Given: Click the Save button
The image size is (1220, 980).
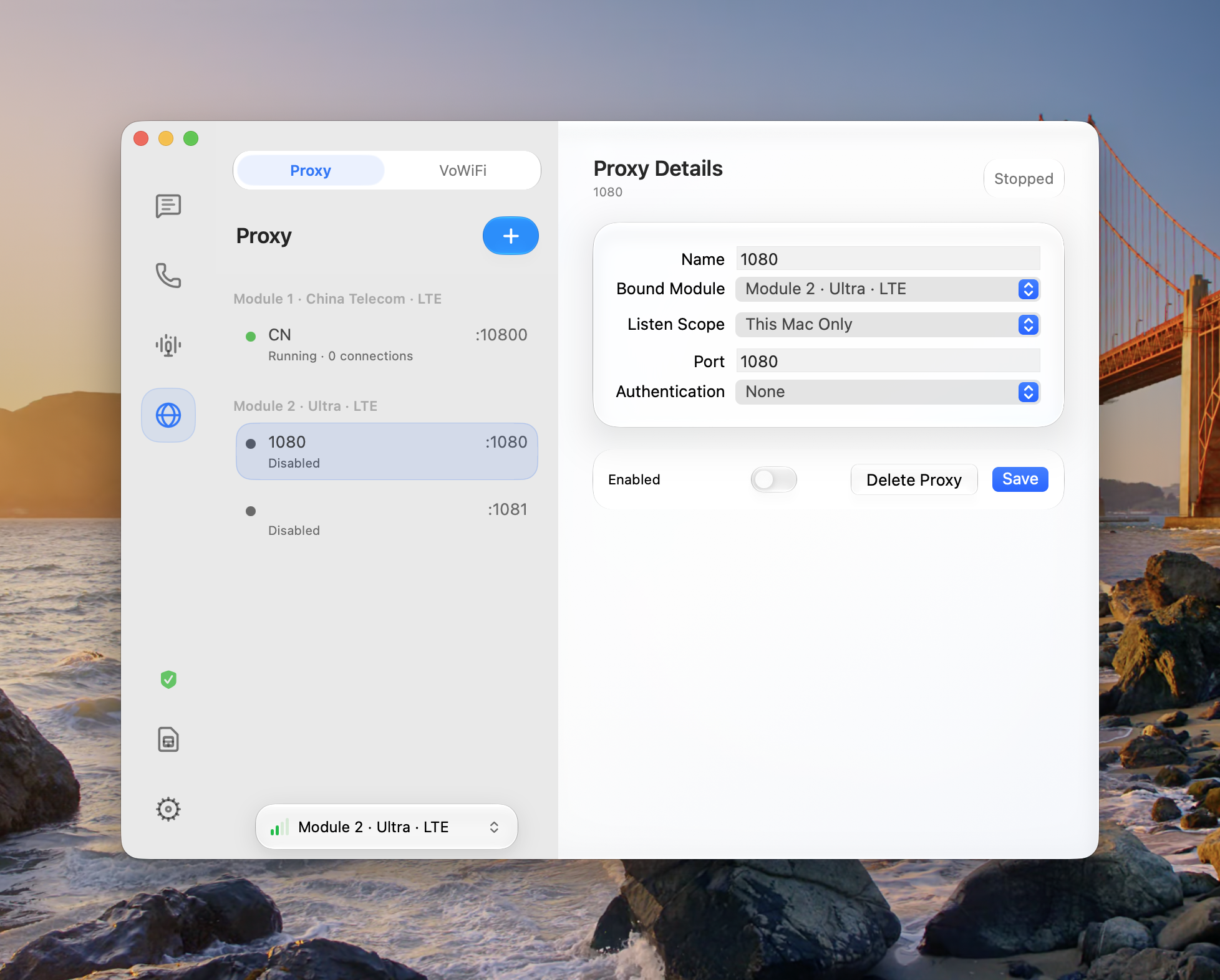Looking at the screenshot, I should pos(1020,479).
